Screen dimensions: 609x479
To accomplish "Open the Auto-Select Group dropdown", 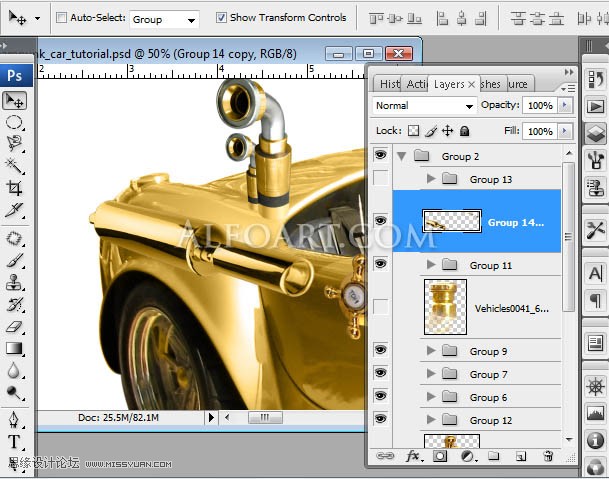I will [164, 19].
